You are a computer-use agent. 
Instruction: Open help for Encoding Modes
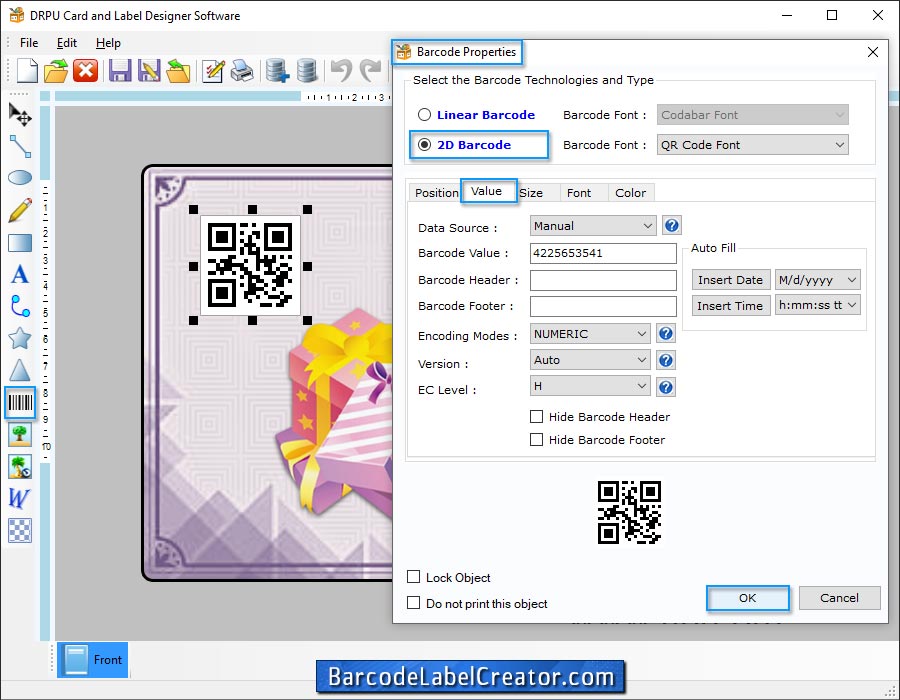pyautogui.click(x=666, y=333)
